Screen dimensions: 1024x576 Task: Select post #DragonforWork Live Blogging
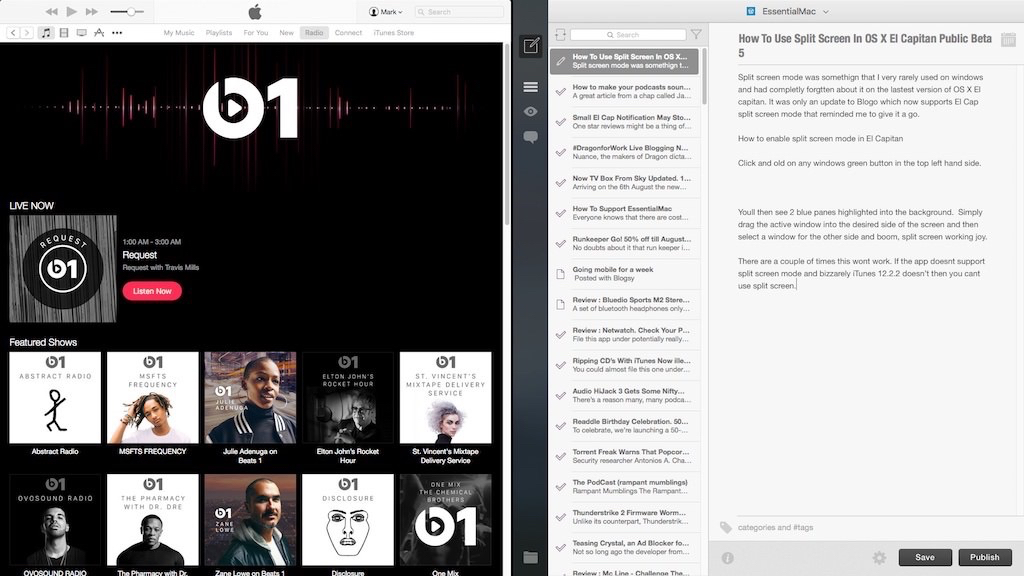[624, 152]
